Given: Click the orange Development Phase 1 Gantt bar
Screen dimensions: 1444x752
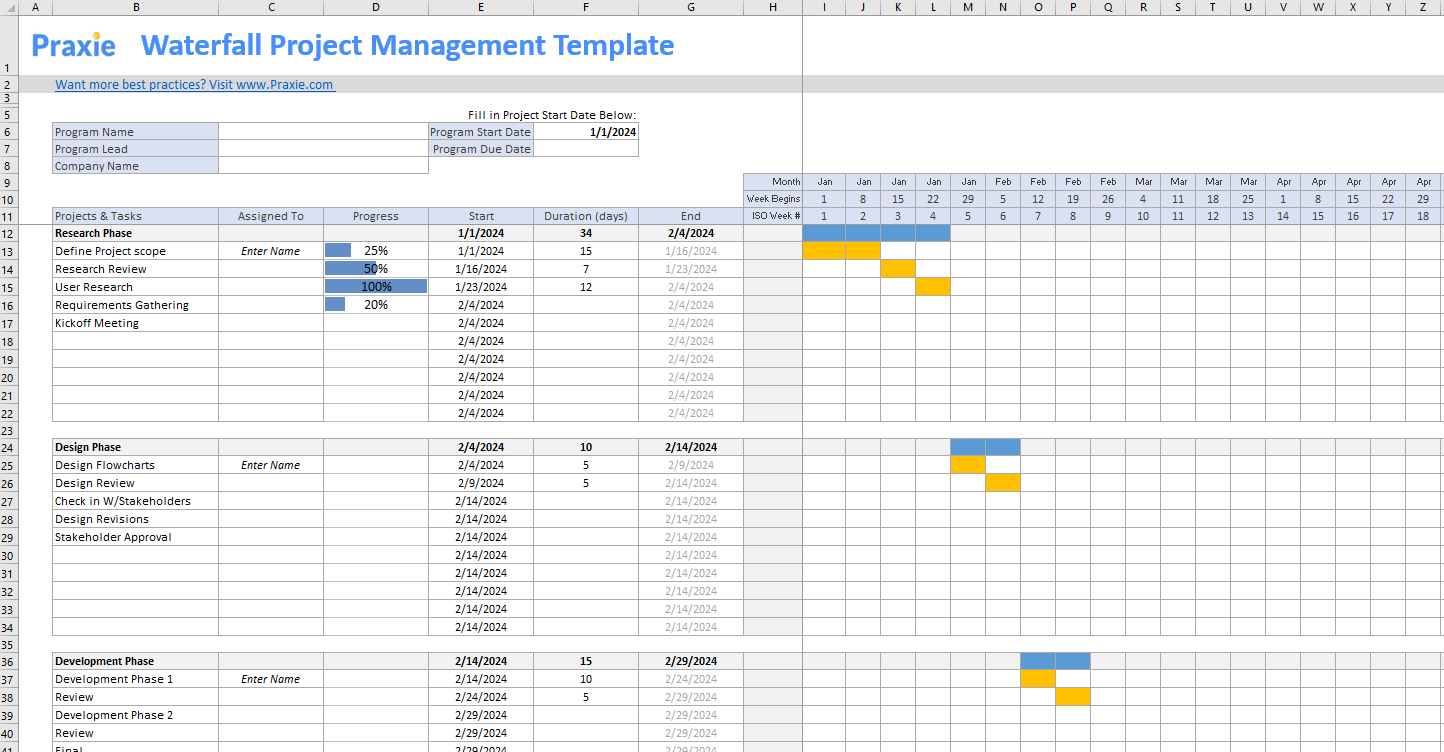Looking at the screenshot, I should [x=1038, y=679].
